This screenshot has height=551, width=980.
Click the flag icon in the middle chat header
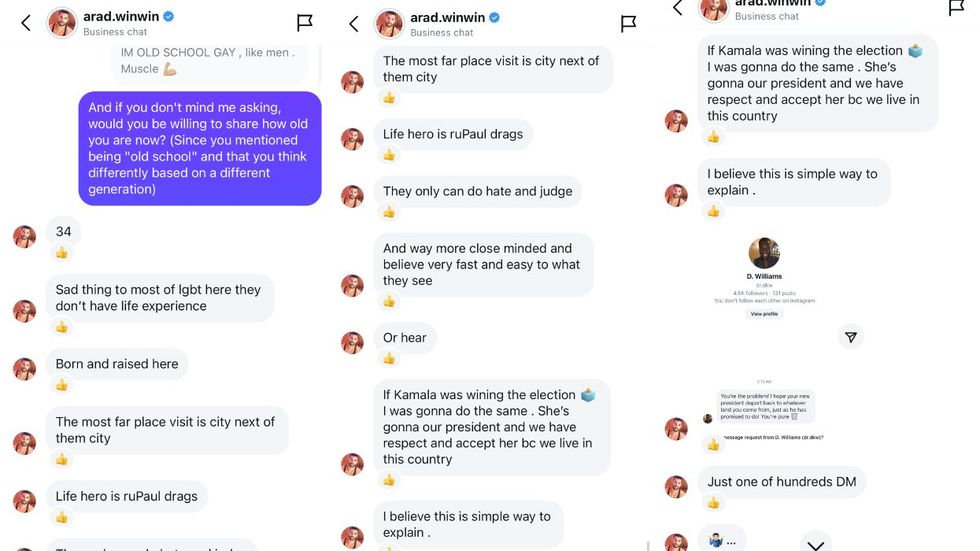[x=628, y=23]
